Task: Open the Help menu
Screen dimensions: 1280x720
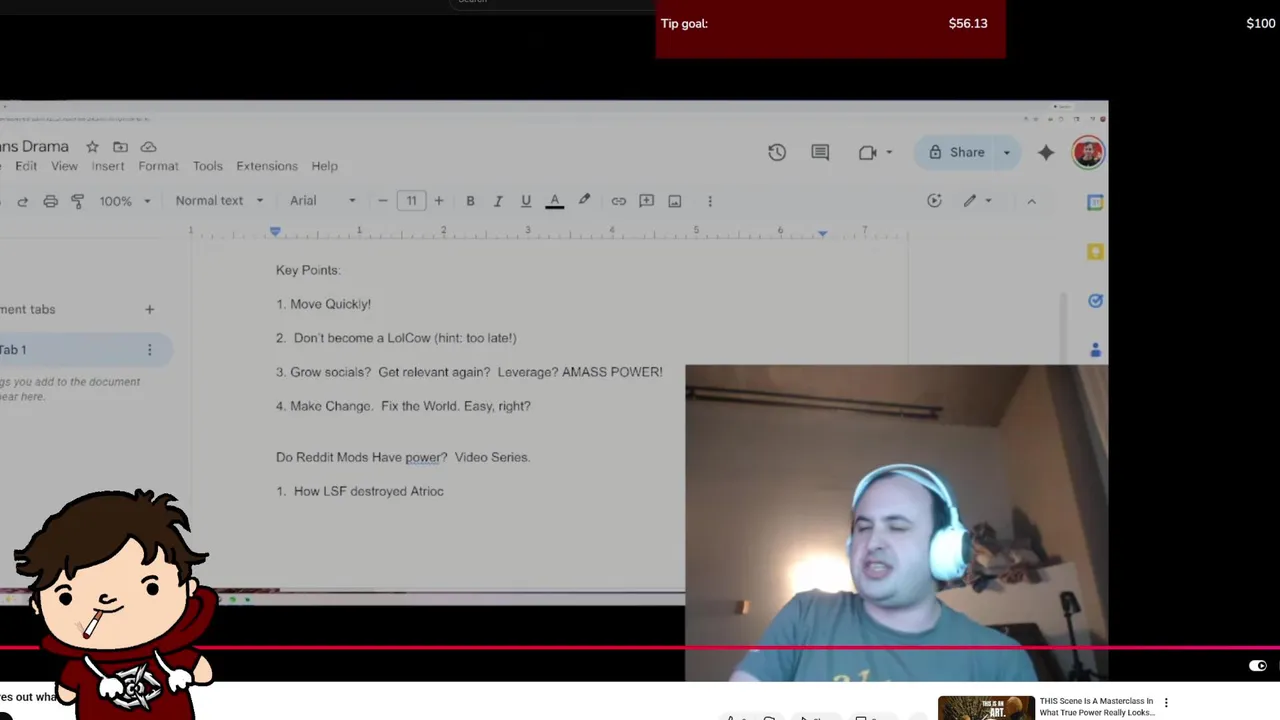Action: pyautogui.click(x=324, y=166)
